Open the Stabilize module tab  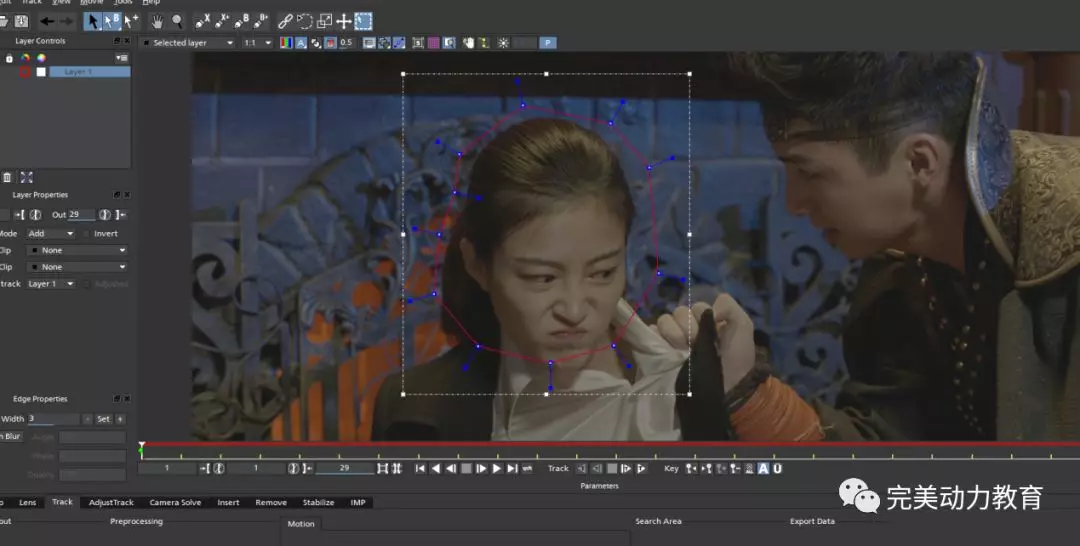pyautogui.click(x=318, y=503)
